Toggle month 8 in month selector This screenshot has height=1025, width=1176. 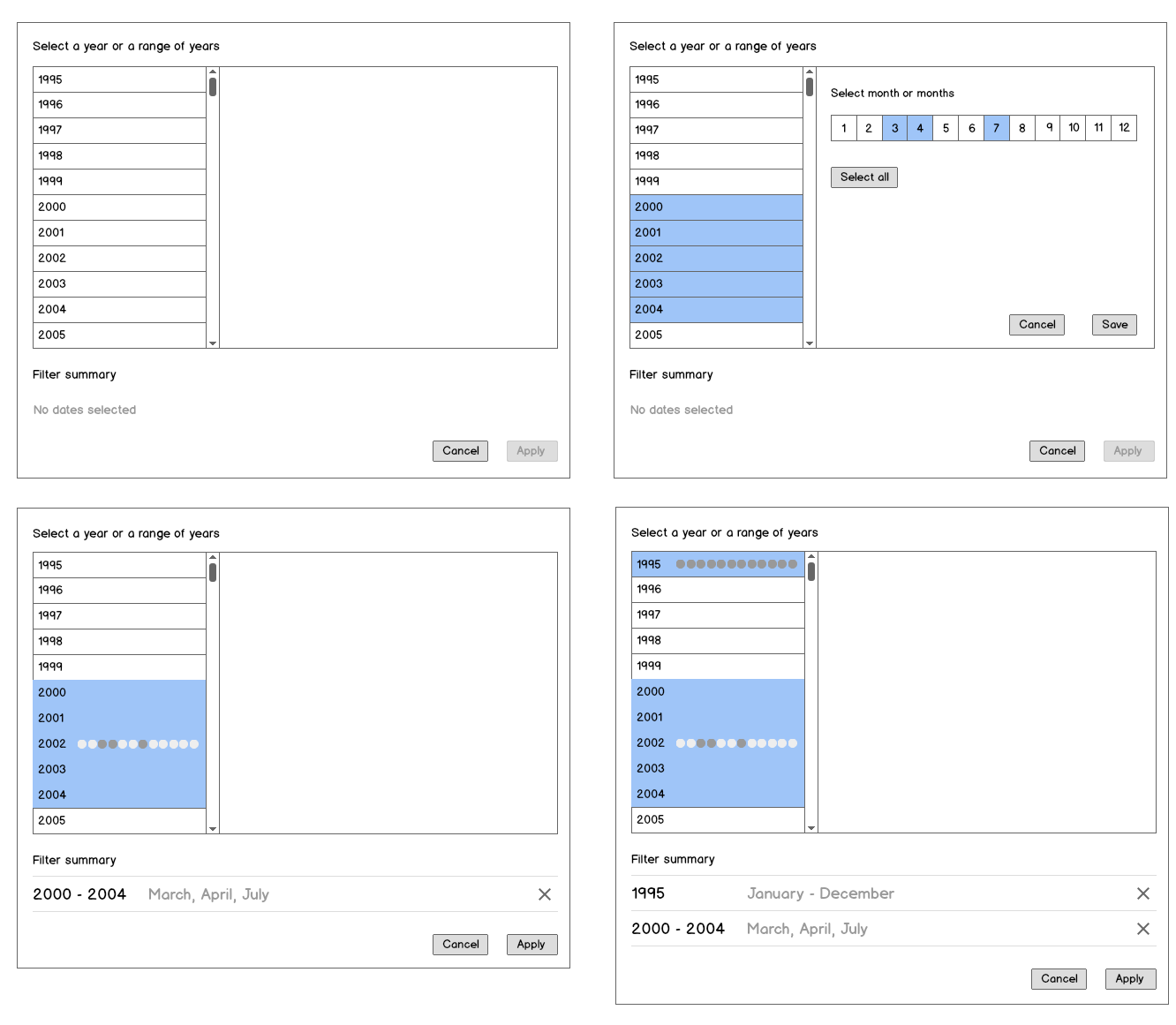1022,128
